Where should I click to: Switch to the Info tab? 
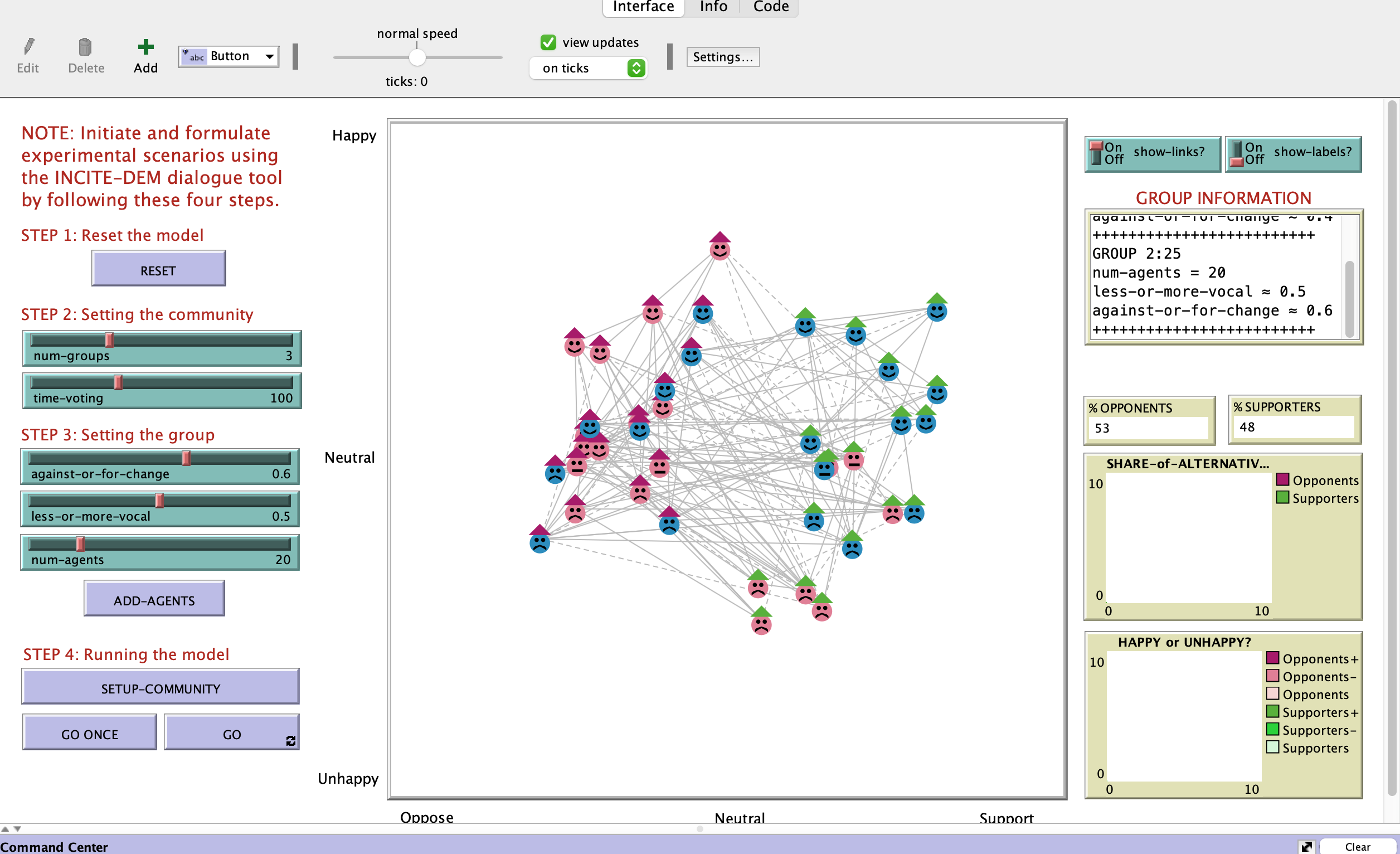tap(713, 7)
